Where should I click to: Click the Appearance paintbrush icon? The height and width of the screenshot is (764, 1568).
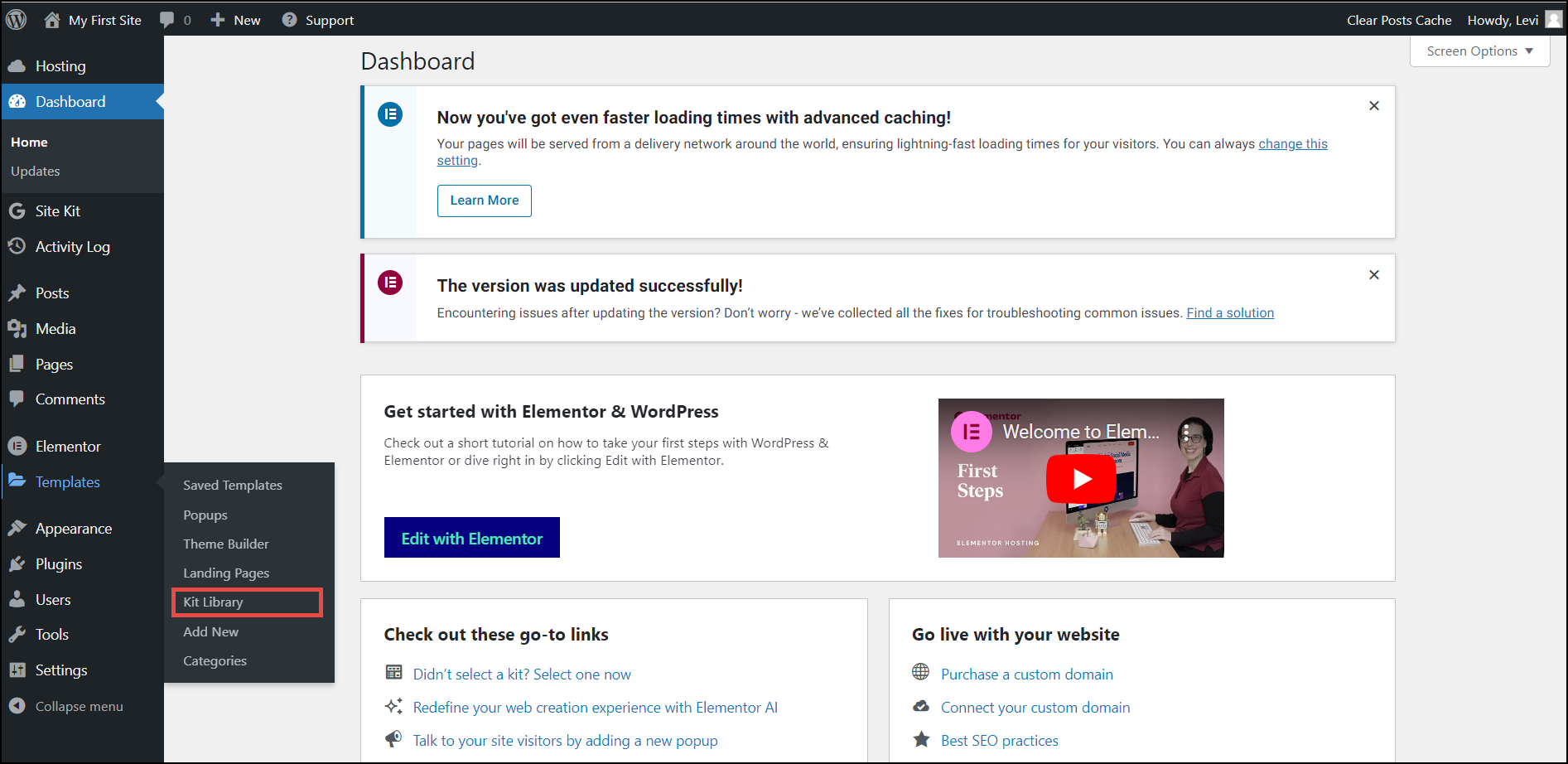[x=17, y=528]
